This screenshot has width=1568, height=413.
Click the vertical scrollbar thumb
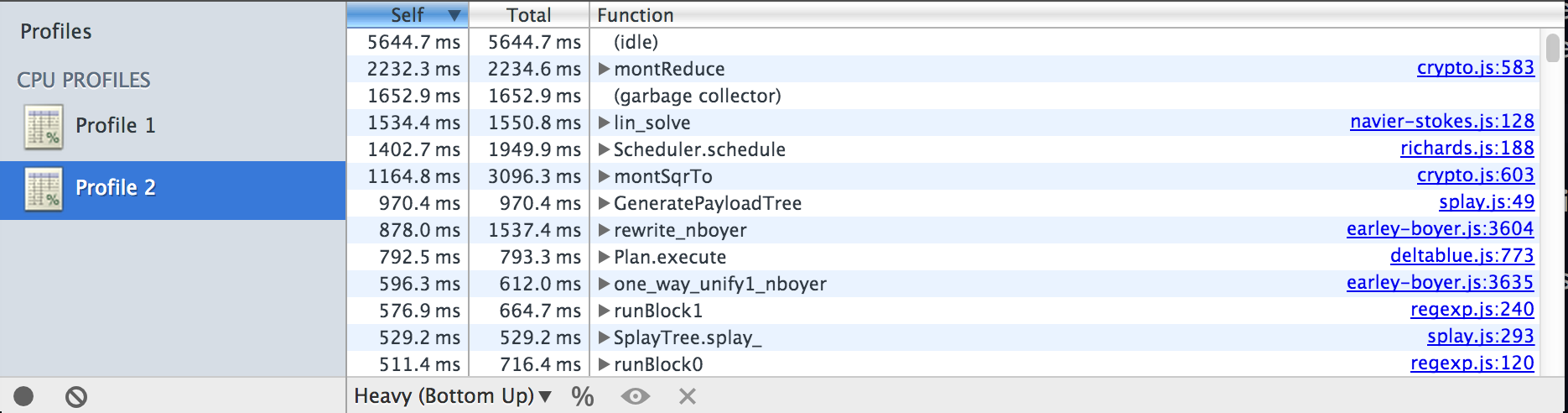coord(1552,48)
